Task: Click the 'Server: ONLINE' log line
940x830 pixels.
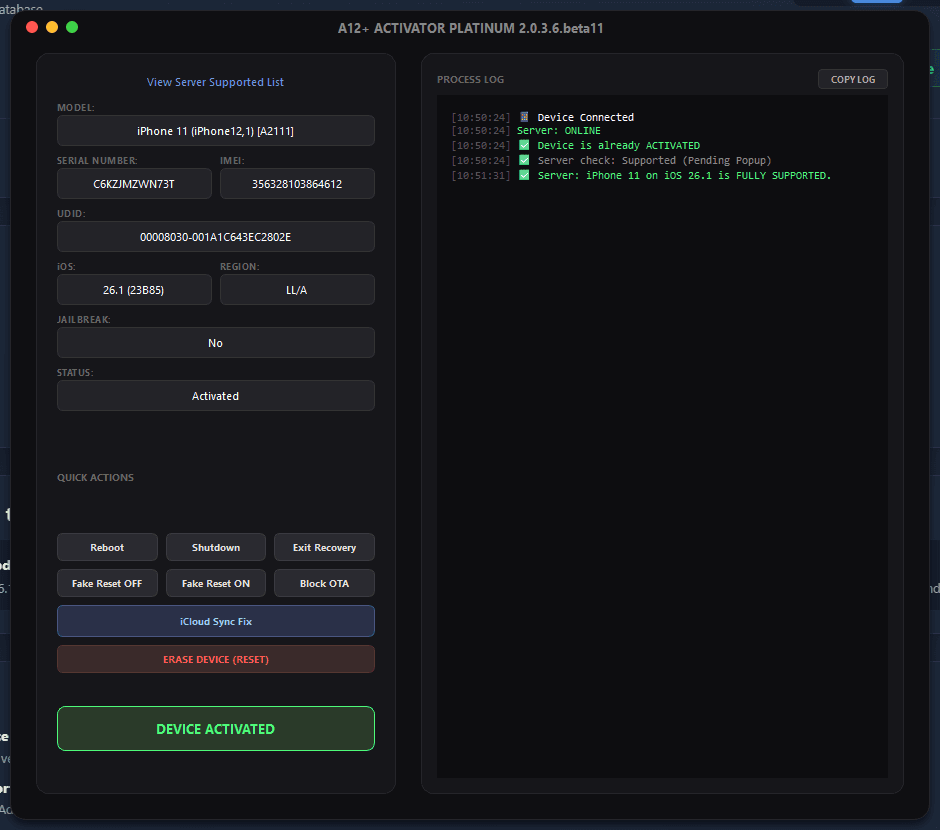Action: [x=558, y=131]
